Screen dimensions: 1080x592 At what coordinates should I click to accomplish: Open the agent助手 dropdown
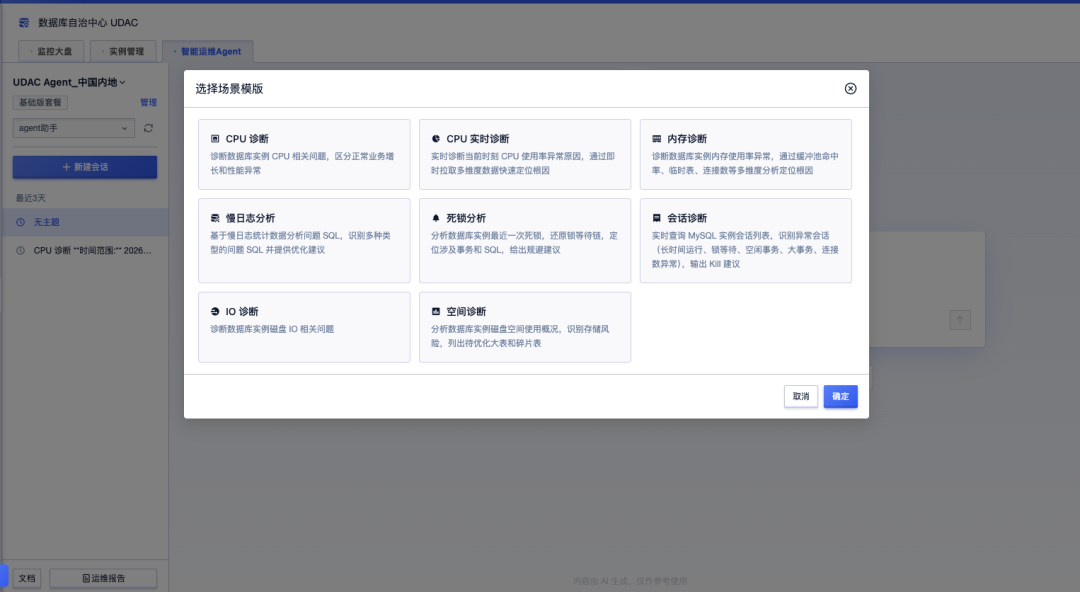[73, 128]
